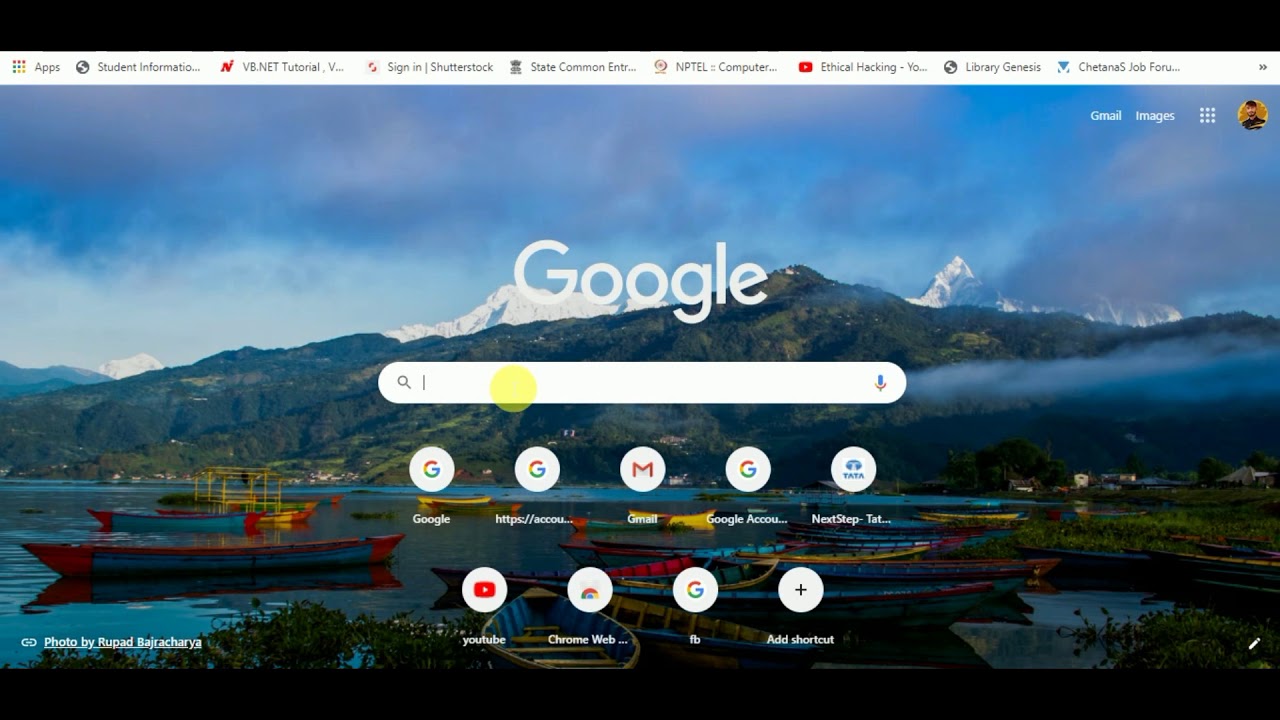Open the VB.NET Tutorial bookmark

(x=282, y=67)
